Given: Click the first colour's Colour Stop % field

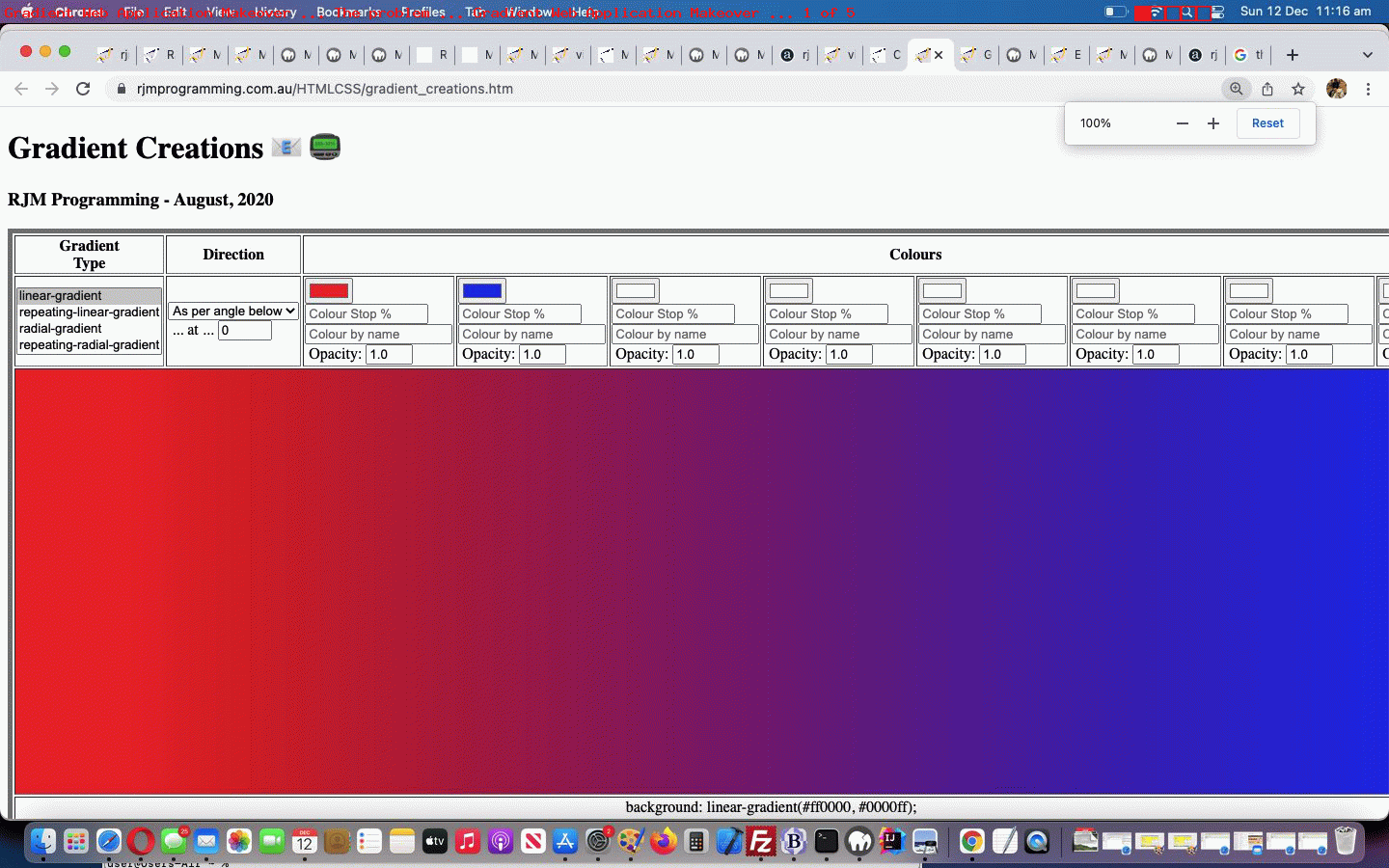Looking at the screenshot, I should tap(367, 313).
